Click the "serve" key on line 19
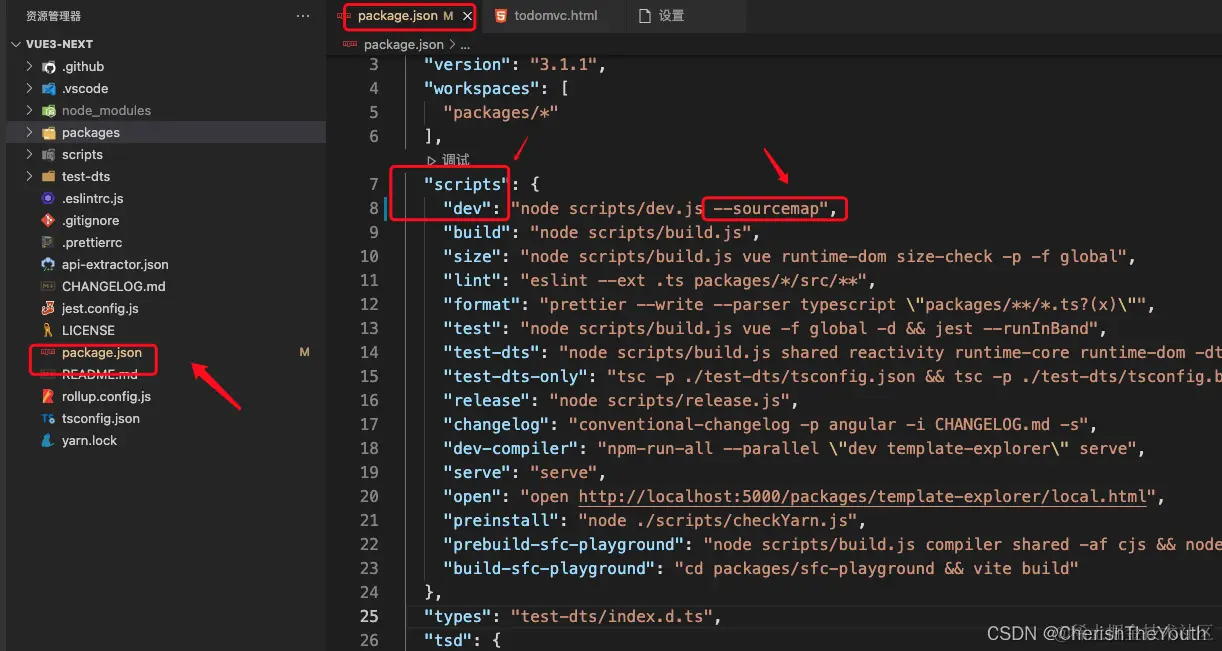Viewport: 1222px width, 651px height. [x=477, y=473]
